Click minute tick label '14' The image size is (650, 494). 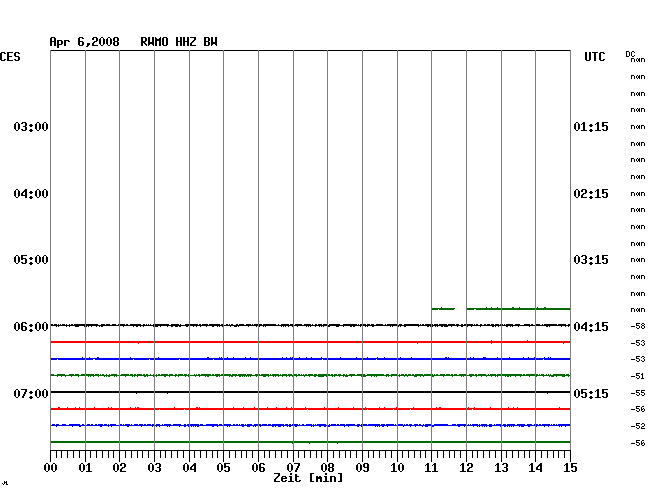pyautogui.click(x=536, y=468)
